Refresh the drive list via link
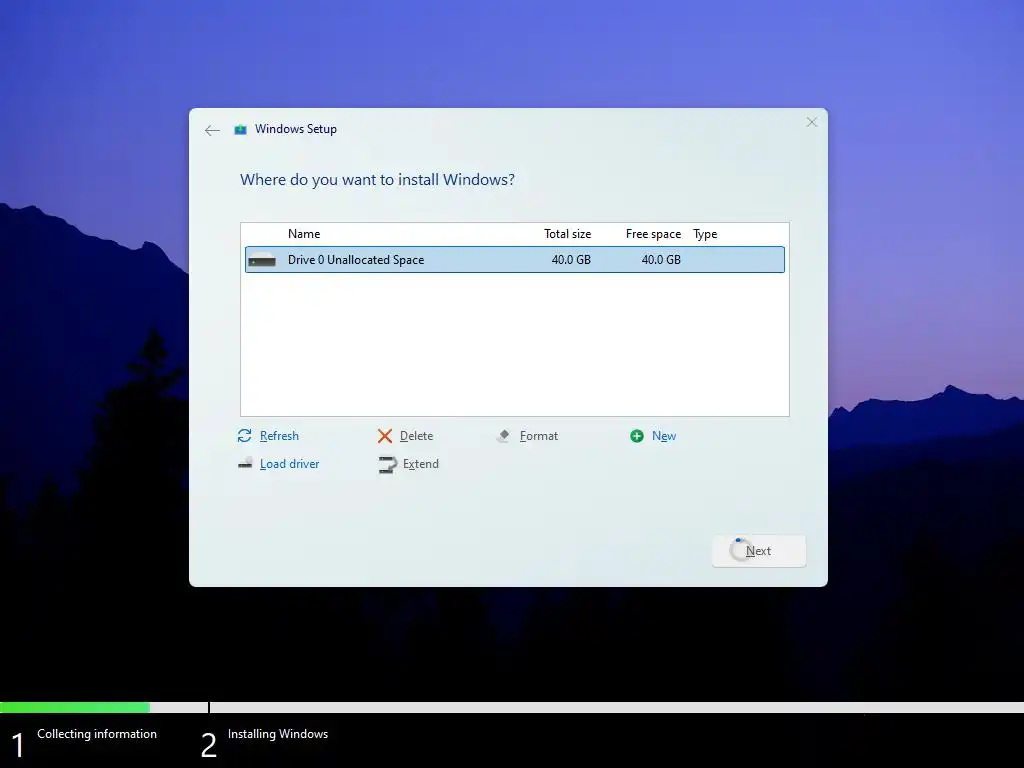This screenshot has height=768, width=1024. (279, 436)
